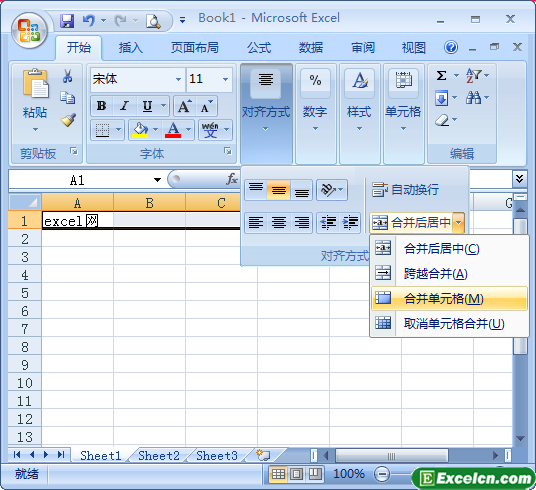
Task: Click the Cut scissors icon
Action: pyautogui.click(x=68, y=76)
